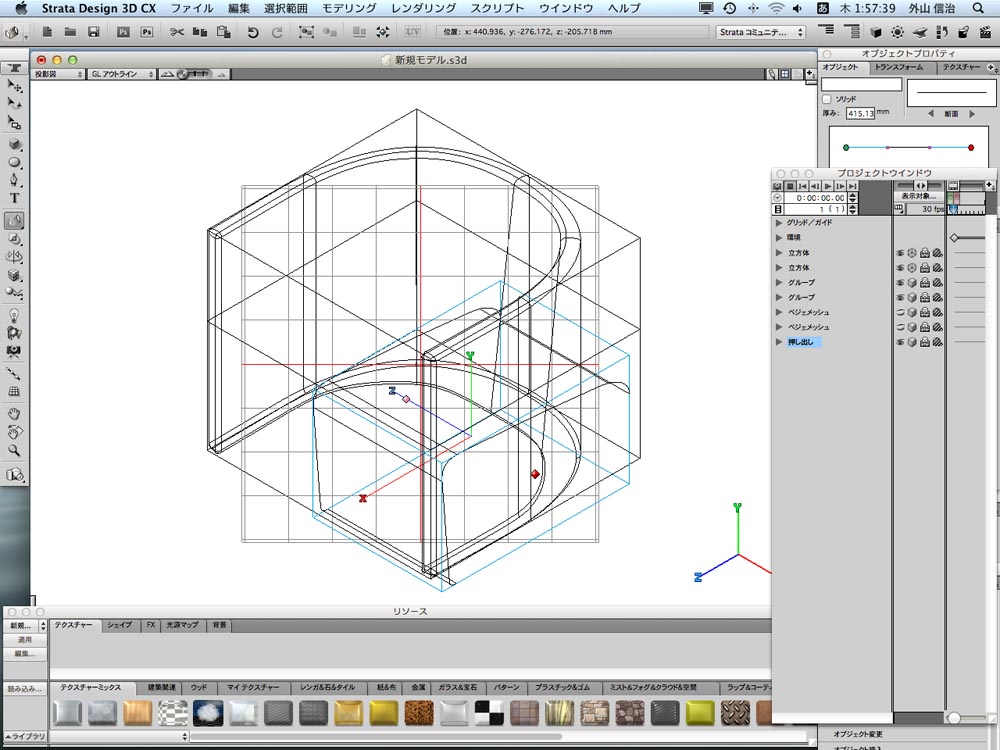Select the Magnifier zoom tool
This screenshot has height=750, width=1000.
tap(14, 450)
